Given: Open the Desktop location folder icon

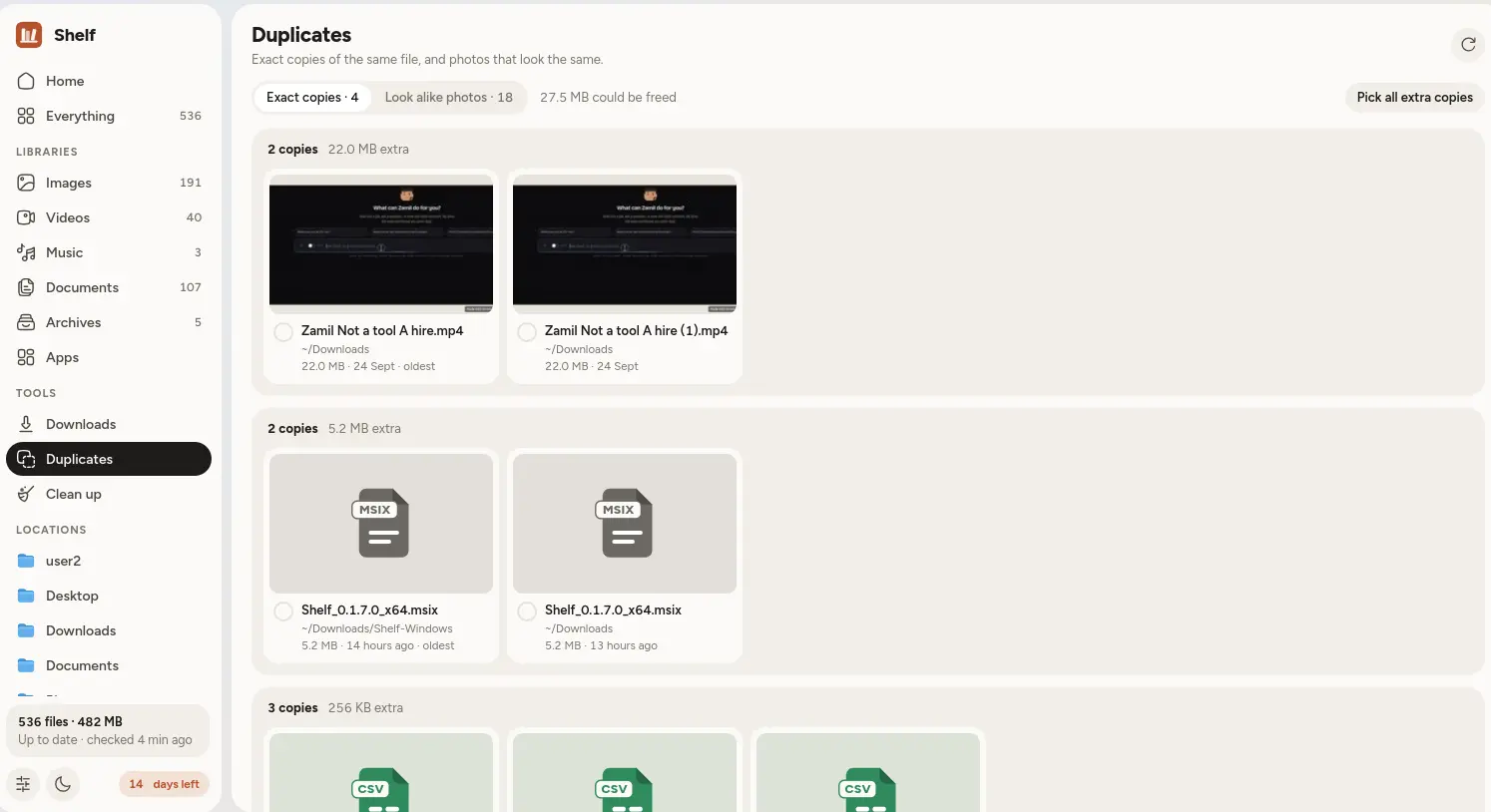Looking at the screenshot, I should (x=26, y=596).
